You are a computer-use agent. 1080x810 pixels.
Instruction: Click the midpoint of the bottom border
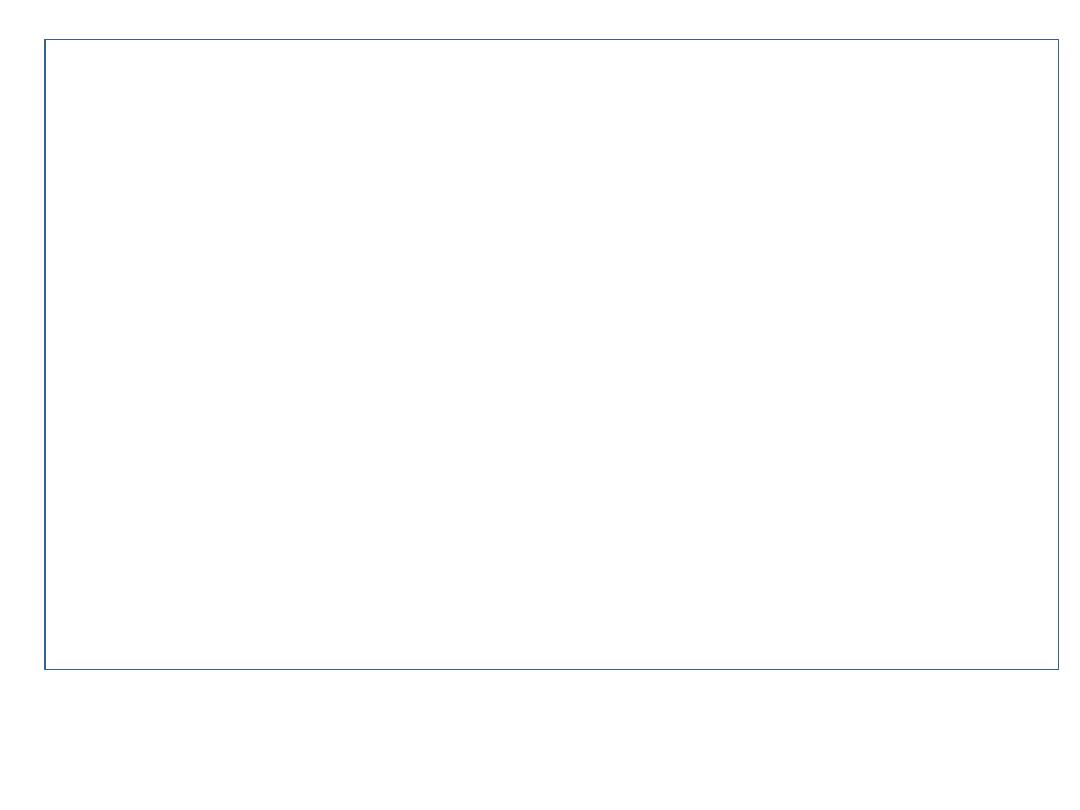click(x=552, y=669)
